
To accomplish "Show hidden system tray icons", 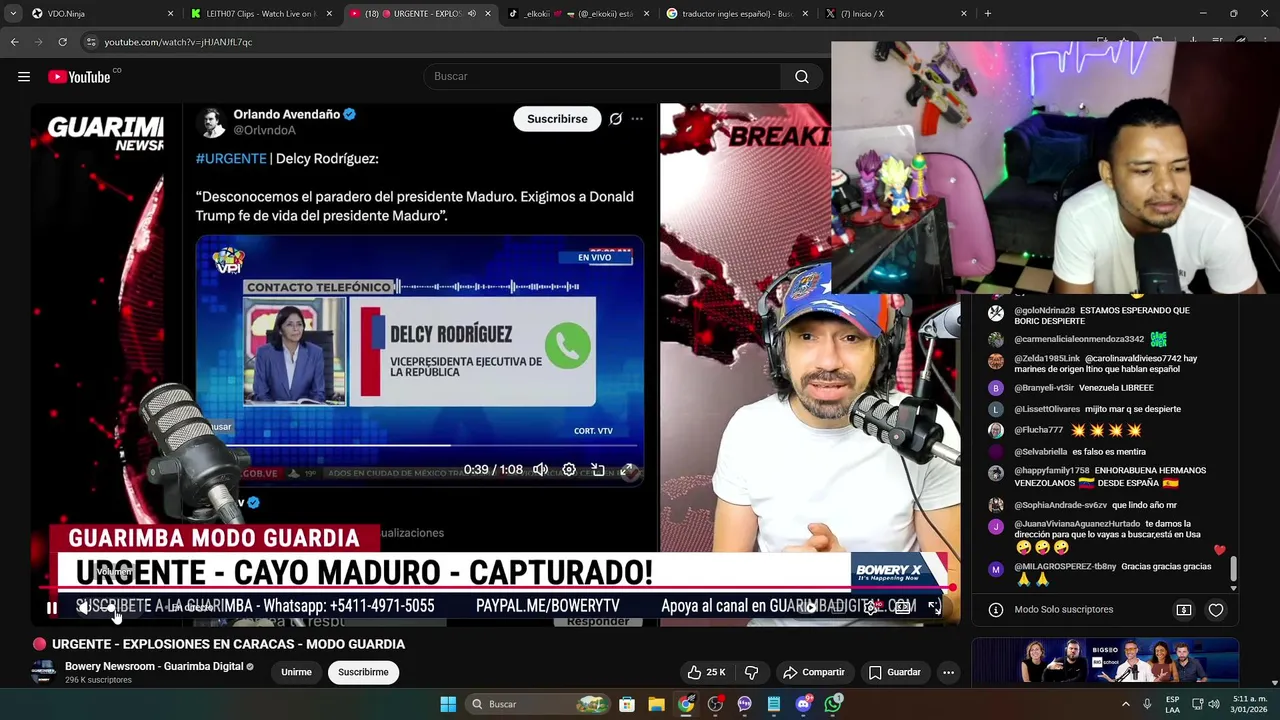I will tap(1126, 704).
